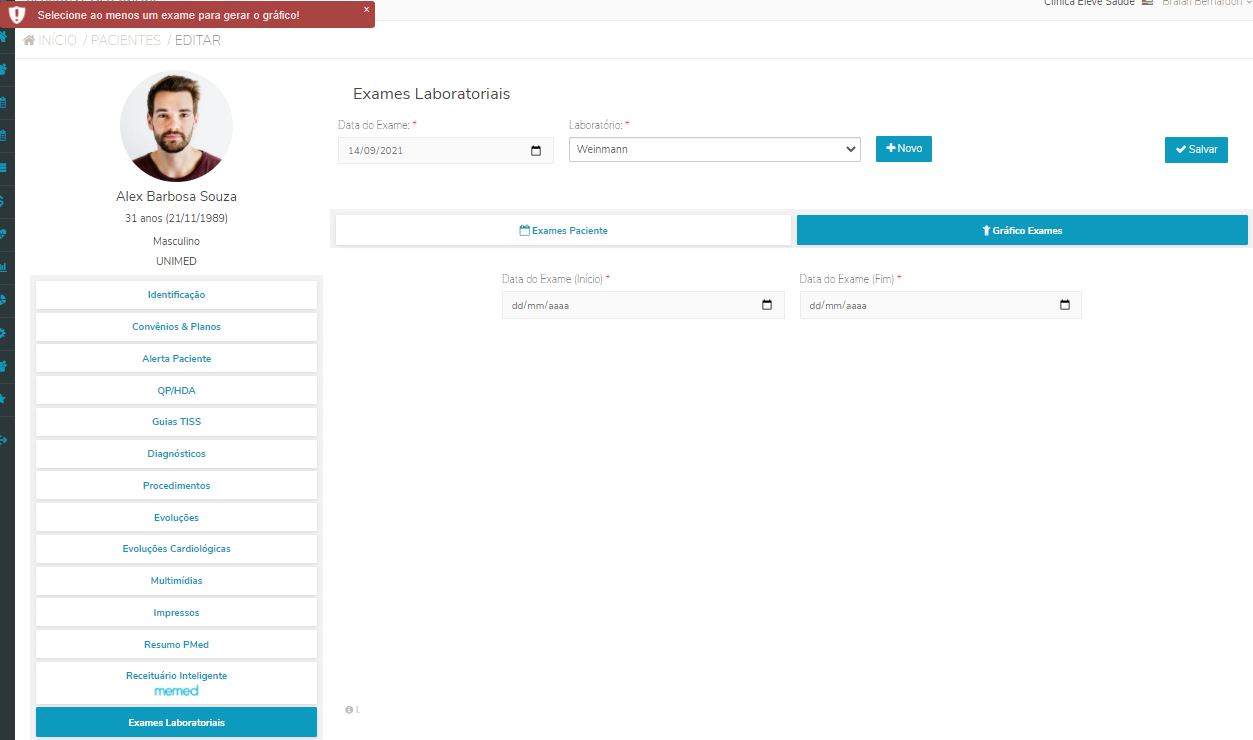The image size is (1253, 740).
Task: Open the Alerta Paciente section
Action: (x=176, y=358)
